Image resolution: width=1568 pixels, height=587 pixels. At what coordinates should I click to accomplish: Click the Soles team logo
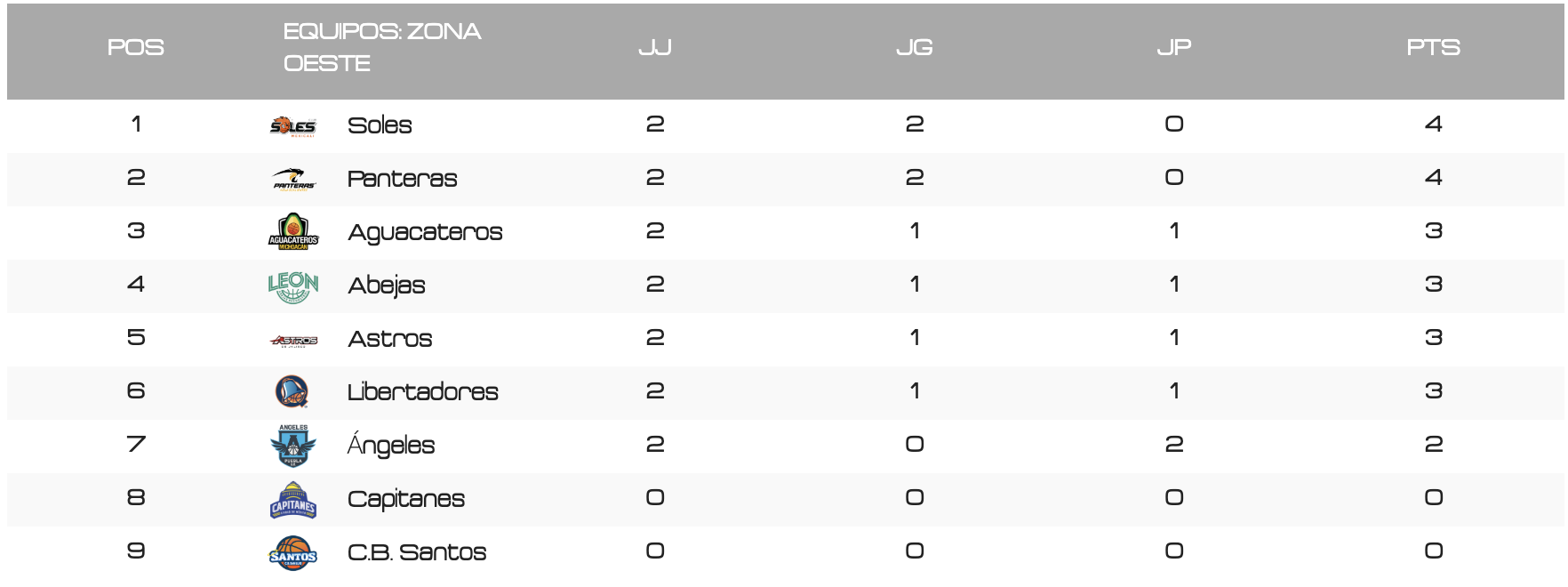[293, 126]
